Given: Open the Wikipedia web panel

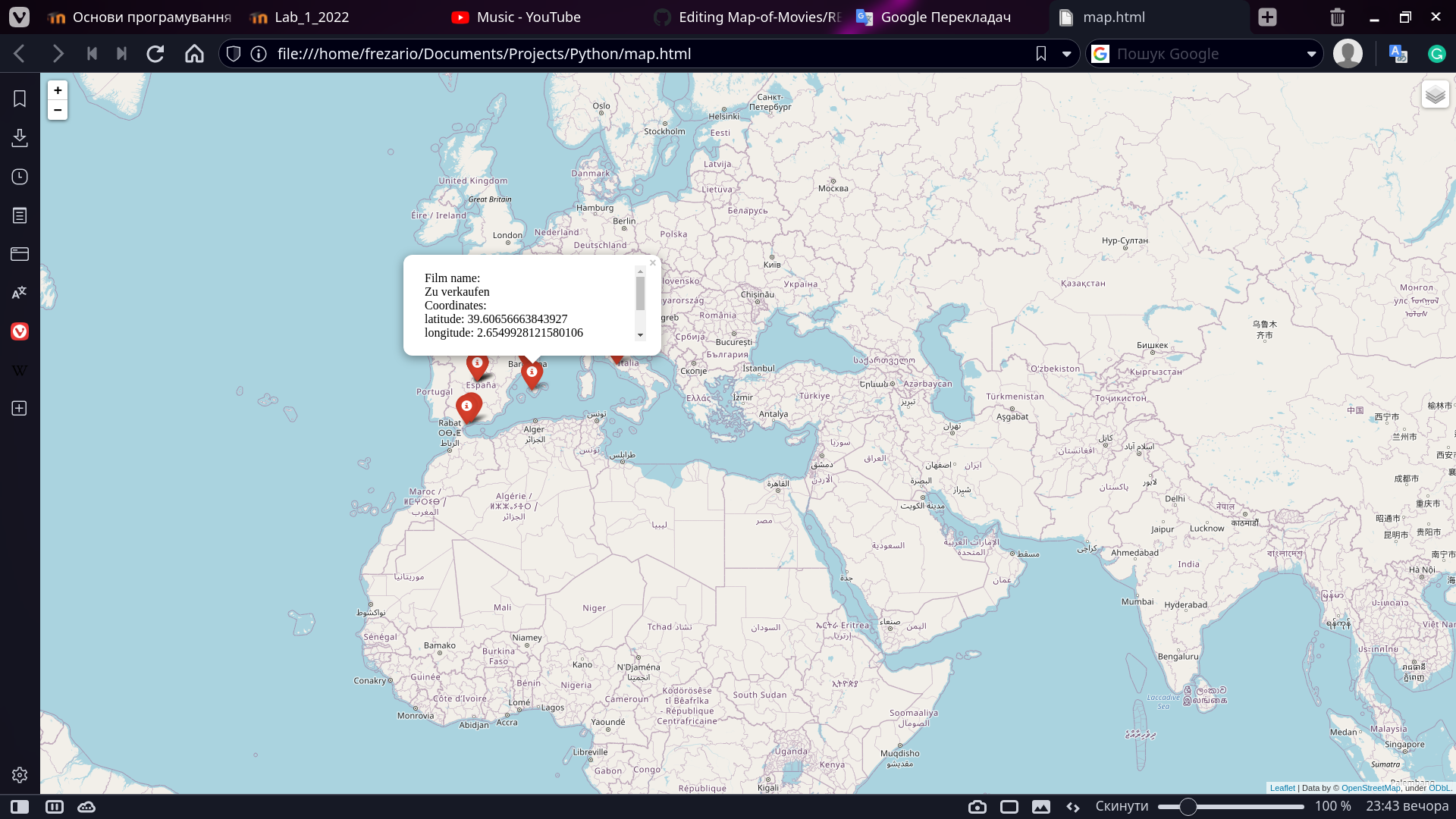Looking at the screenshot, I should click(x=19, y=370).
